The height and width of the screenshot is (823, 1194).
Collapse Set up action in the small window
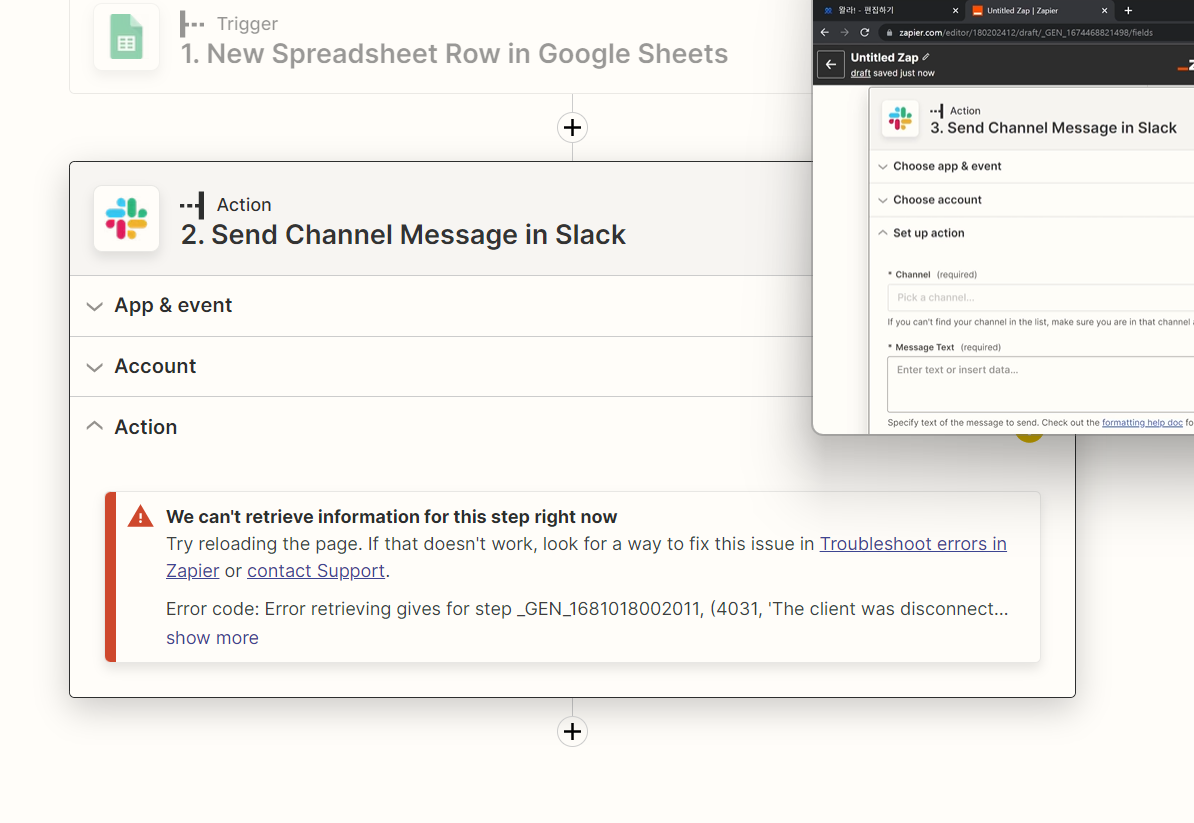(883, 233)
